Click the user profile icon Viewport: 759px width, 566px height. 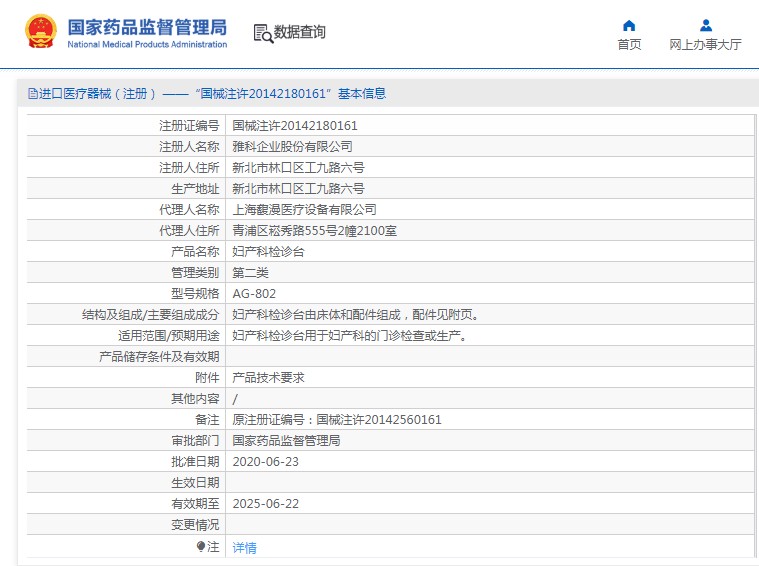(x=705, y=26)
